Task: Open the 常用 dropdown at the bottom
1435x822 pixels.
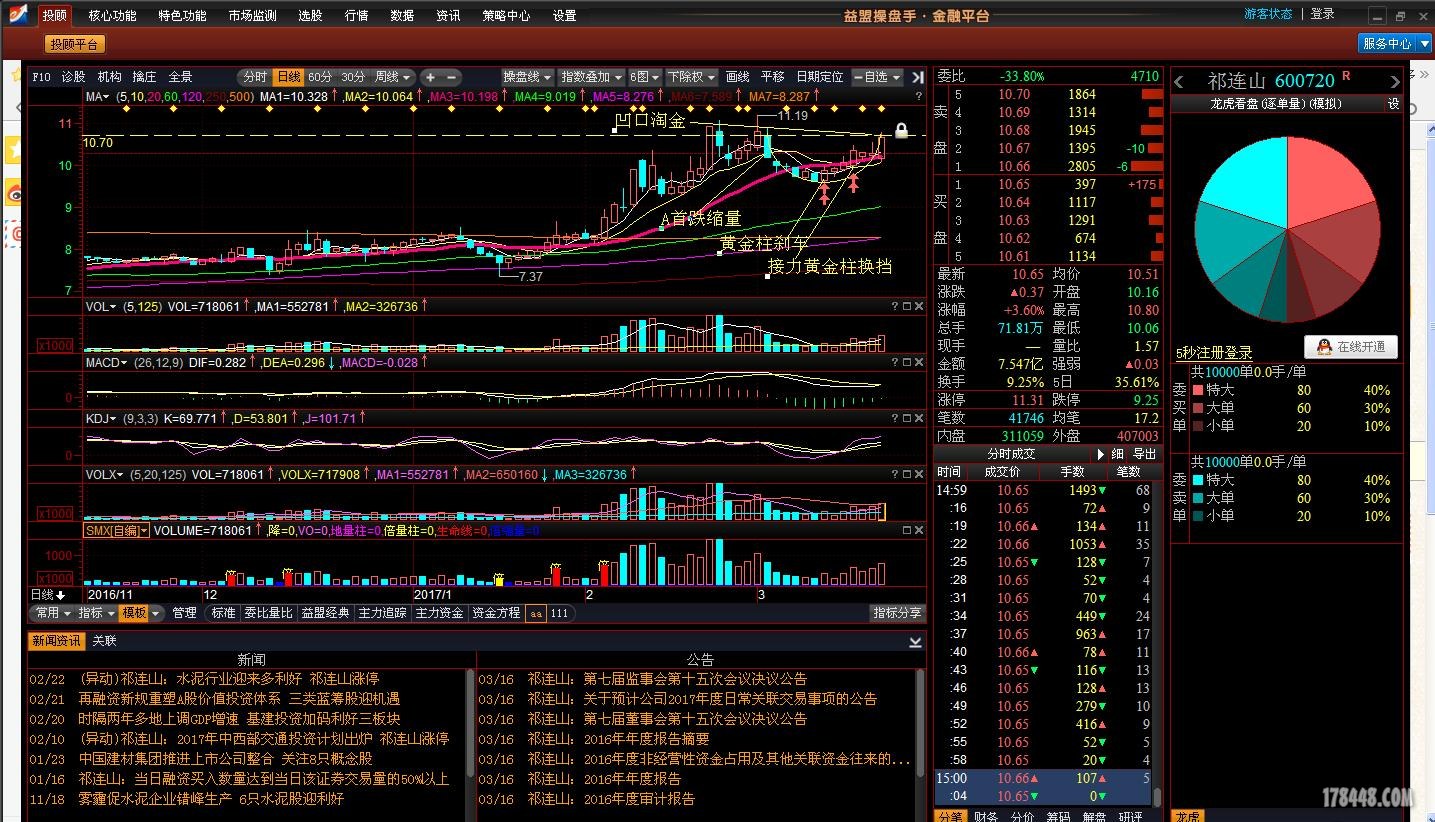Action: [52, 613]
